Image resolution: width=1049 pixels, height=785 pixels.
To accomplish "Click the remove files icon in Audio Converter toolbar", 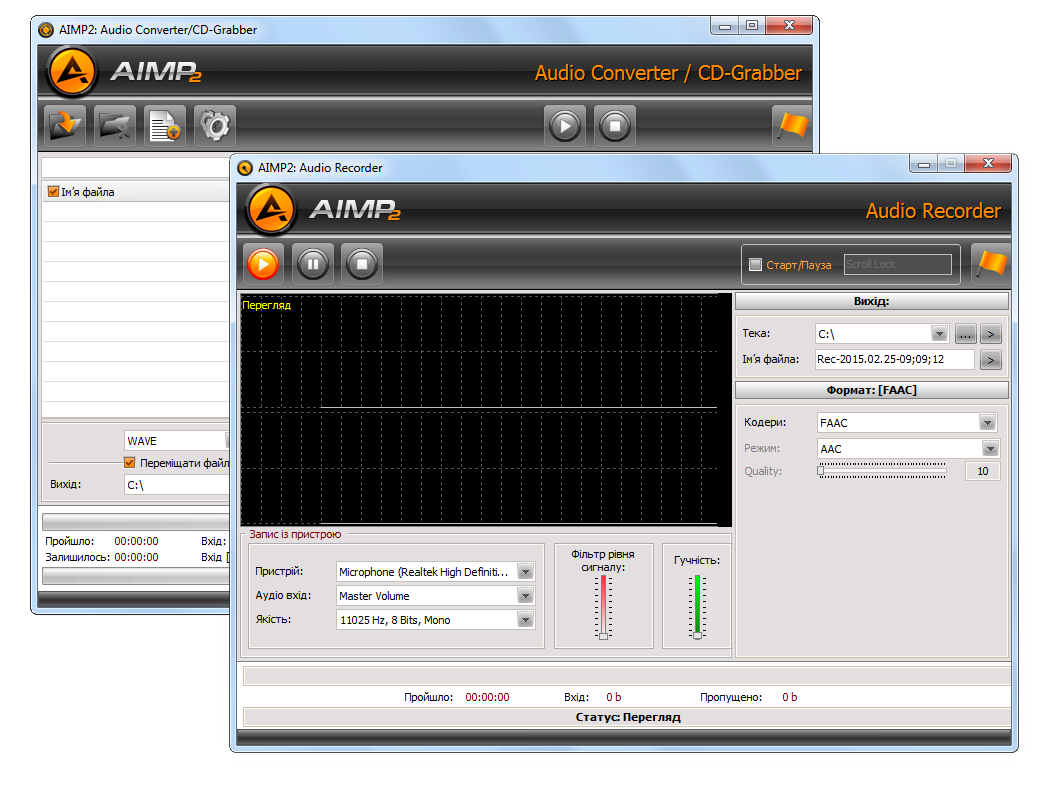I will point(114,126).
